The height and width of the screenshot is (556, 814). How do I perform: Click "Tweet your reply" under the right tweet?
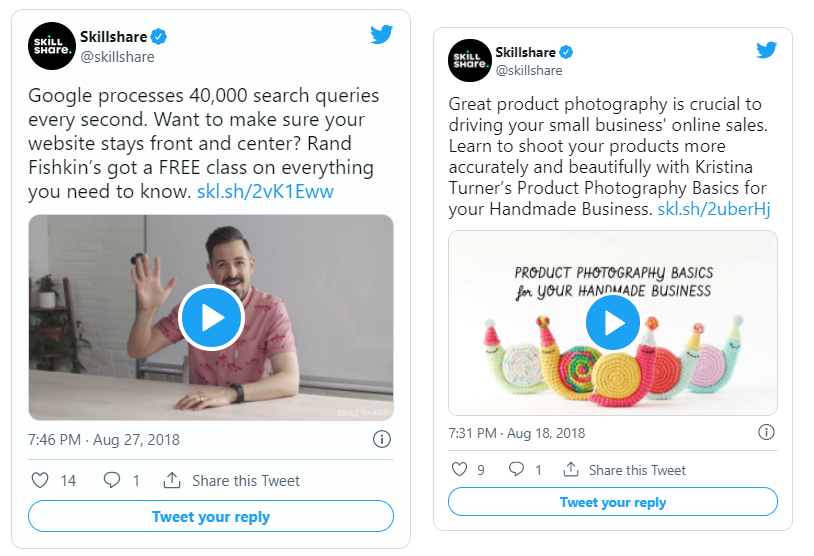(x=612, y=502)
